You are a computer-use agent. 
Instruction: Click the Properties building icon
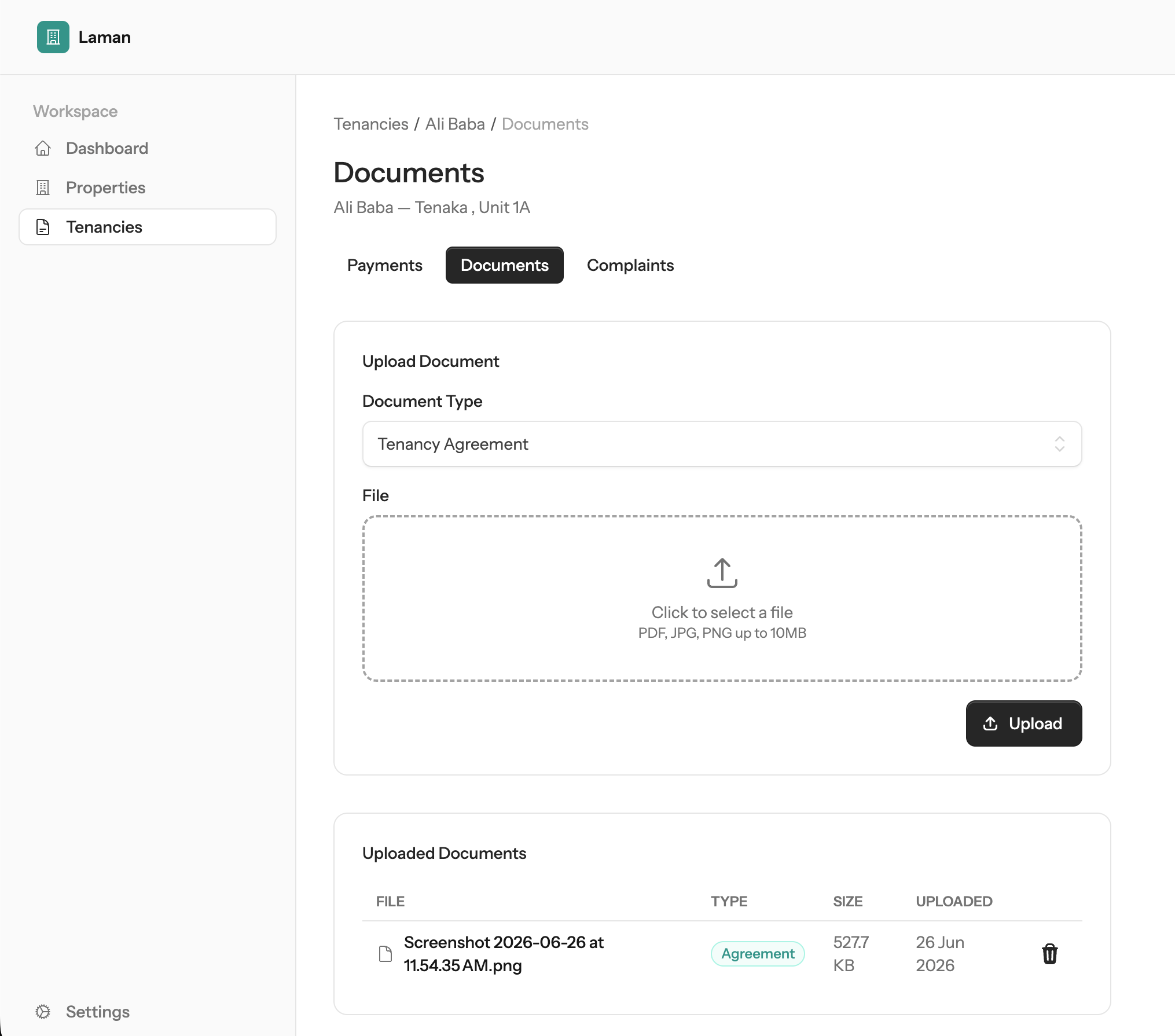[43, 188]
